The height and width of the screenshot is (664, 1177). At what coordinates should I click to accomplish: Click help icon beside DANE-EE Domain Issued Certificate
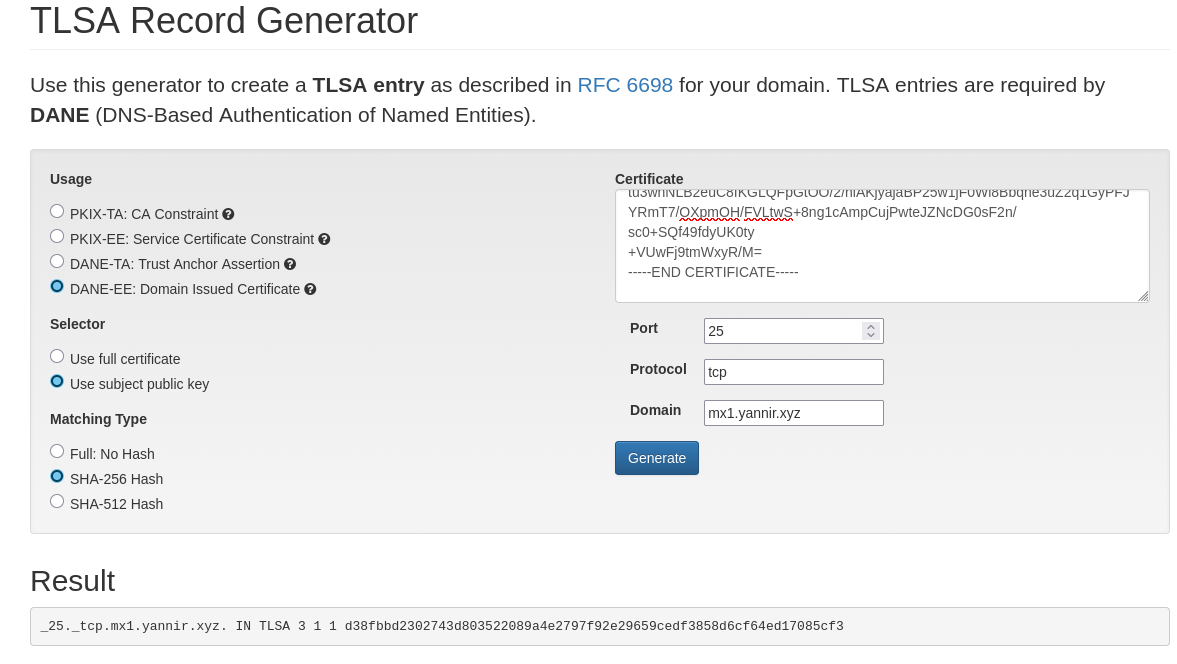(310, 289)
